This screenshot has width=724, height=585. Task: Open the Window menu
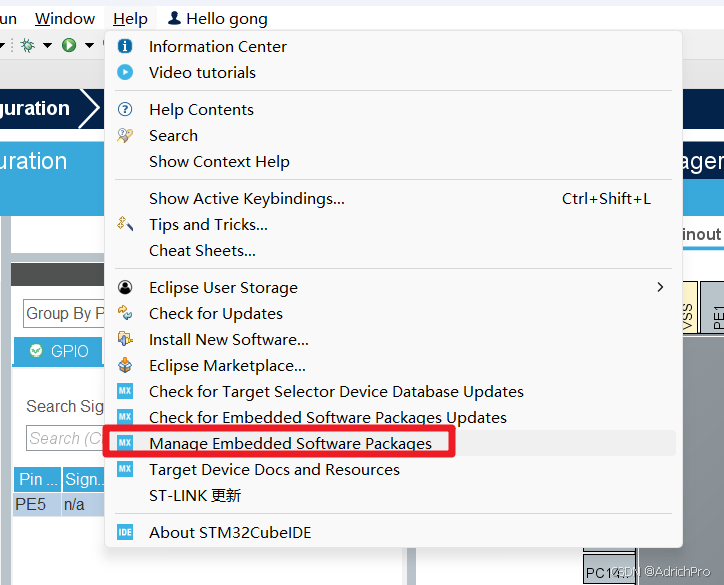[65, 18]
